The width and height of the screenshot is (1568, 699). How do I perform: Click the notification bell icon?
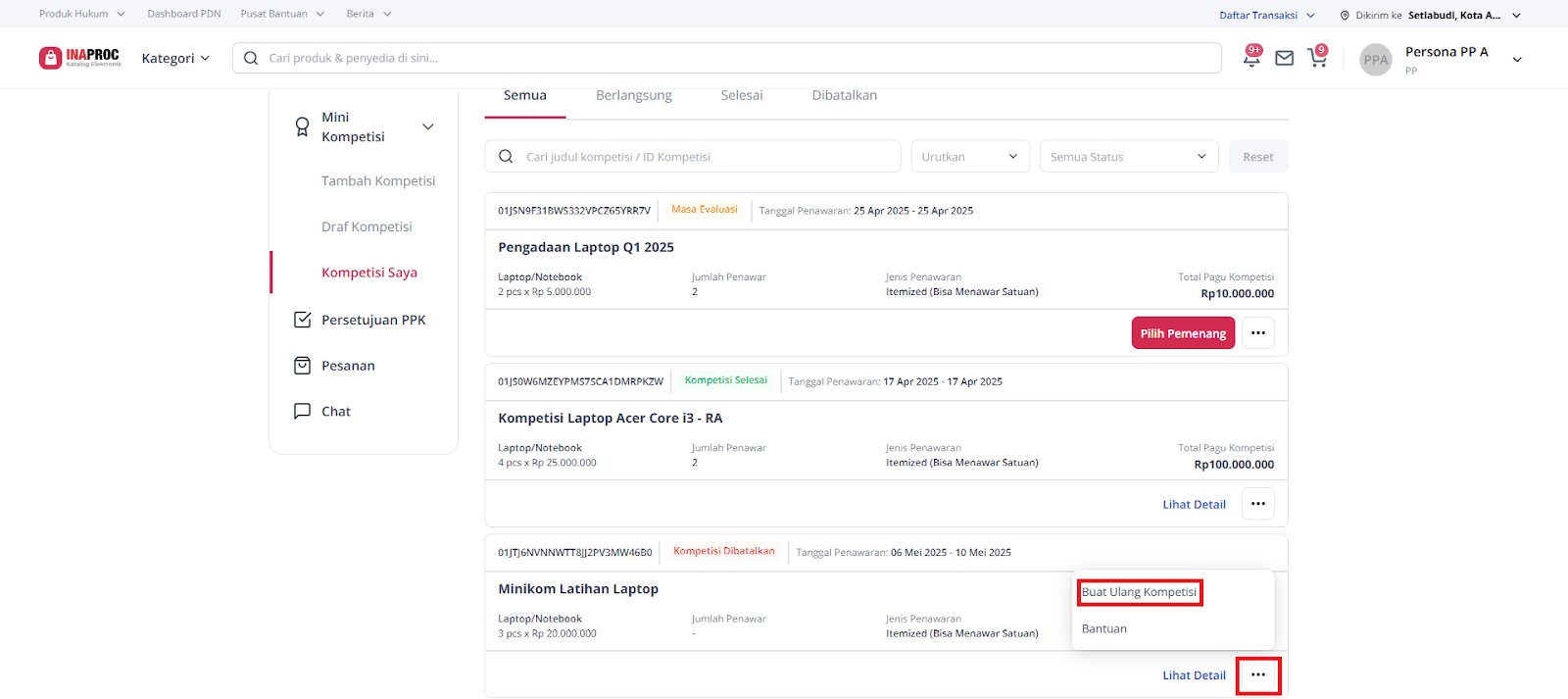coord(1251,59)
